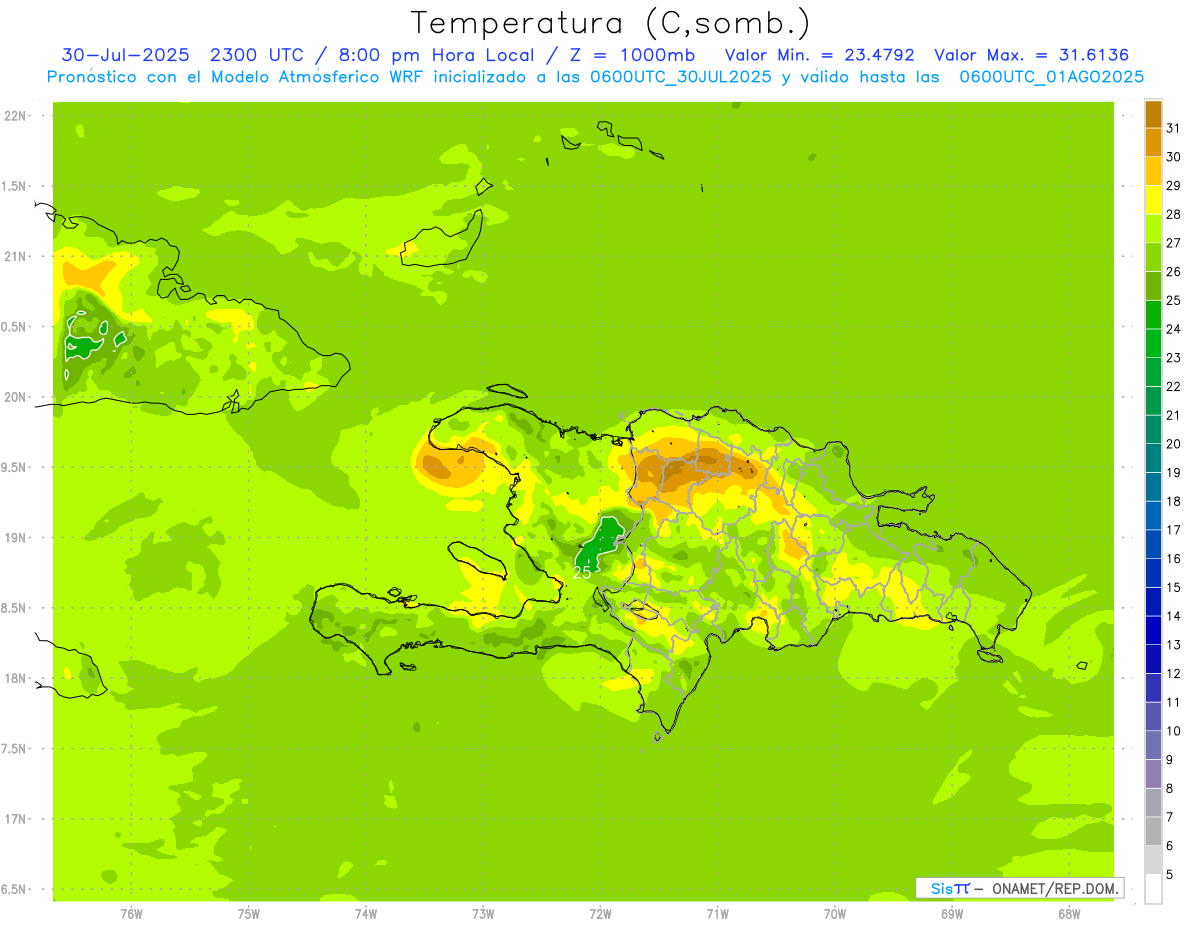Click the legend tick value "8"
The height and width of the screenshot is (927, 1200).
pos(1170,788)
